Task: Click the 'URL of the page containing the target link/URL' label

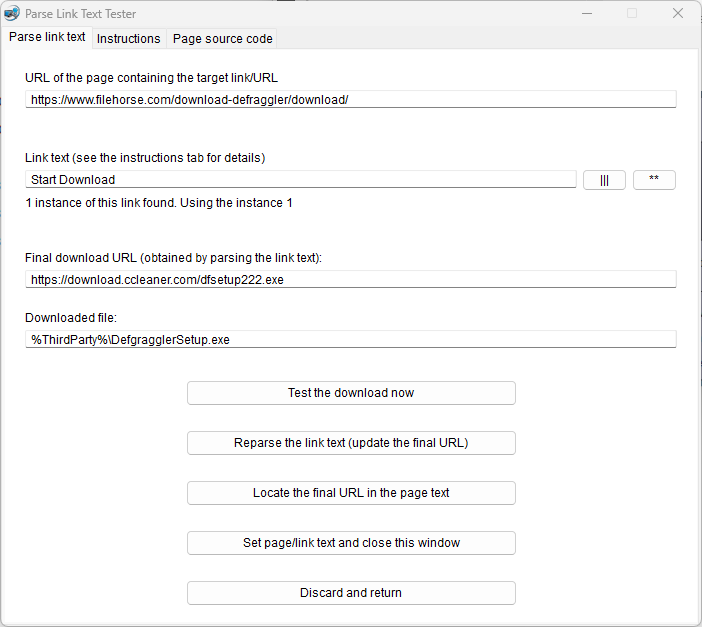Action: pyautogui.click(x=151, y=78)
